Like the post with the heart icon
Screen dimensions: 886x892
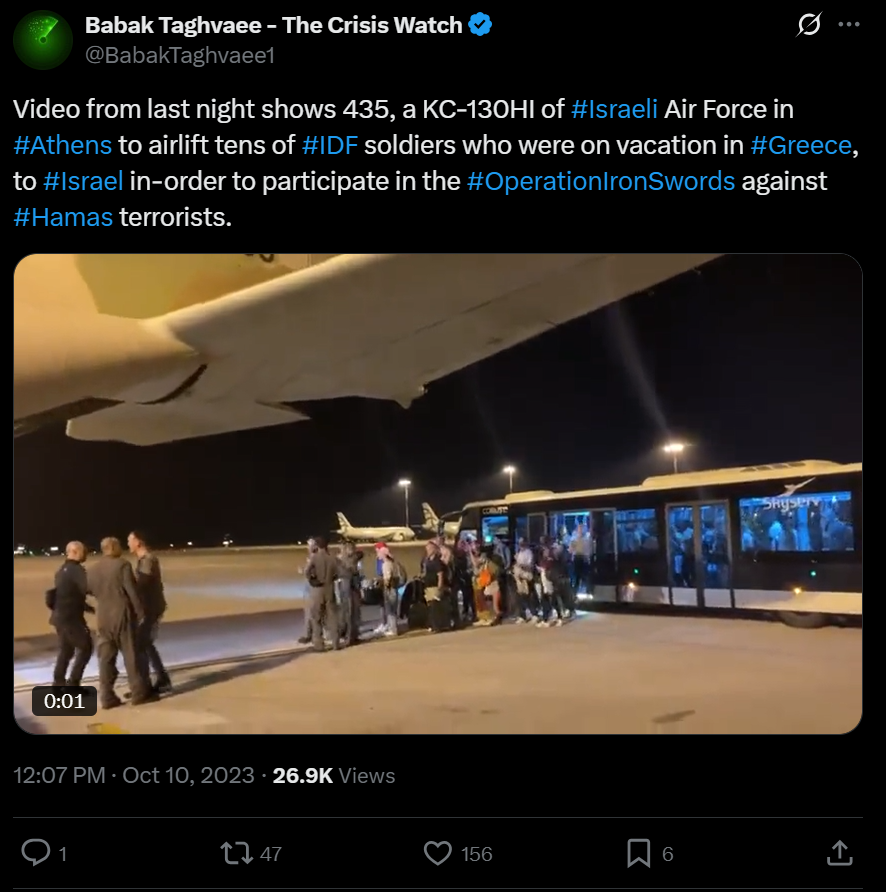tap(438, 853)
